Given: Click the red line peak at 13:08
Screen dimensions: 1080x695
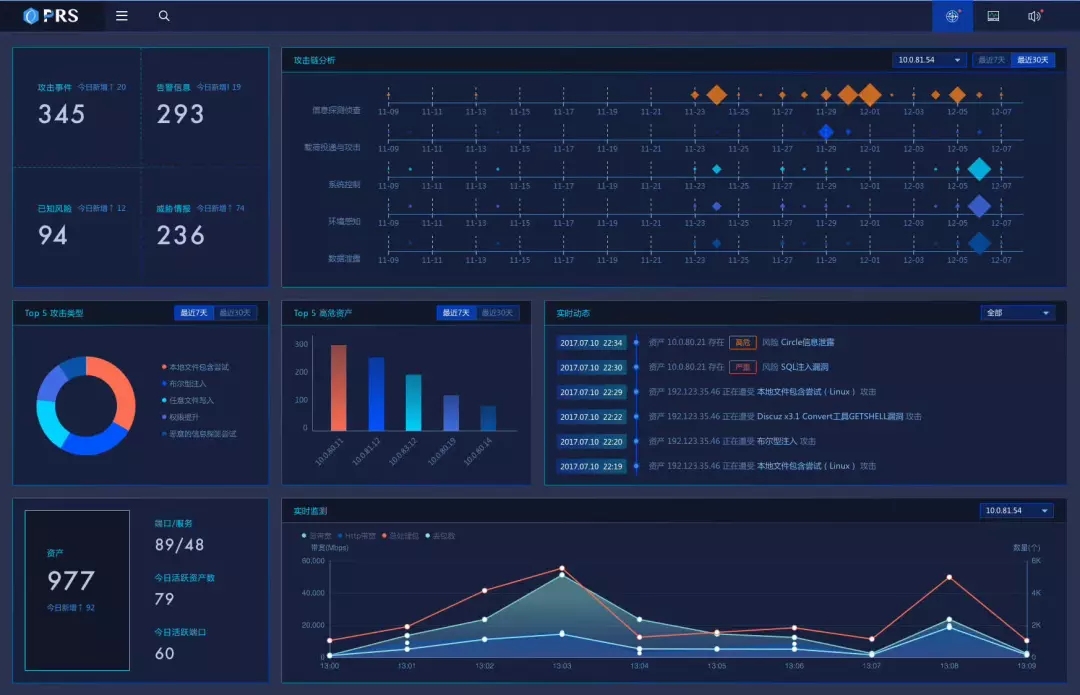Looking at the screenshot, I should click(x=949, y=577).
